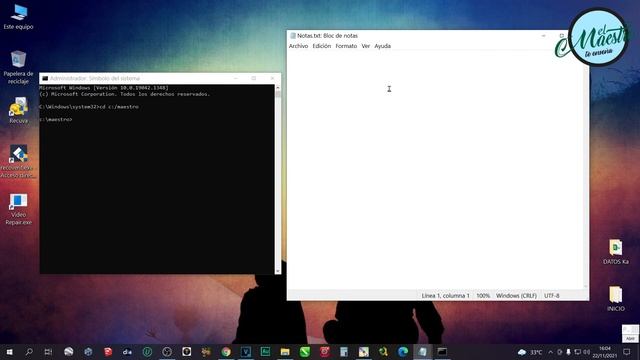This screenshot has width=640, height=360.
Task: Open the Edición menu in Bloc de notas
Action: (x=322, y=46)
